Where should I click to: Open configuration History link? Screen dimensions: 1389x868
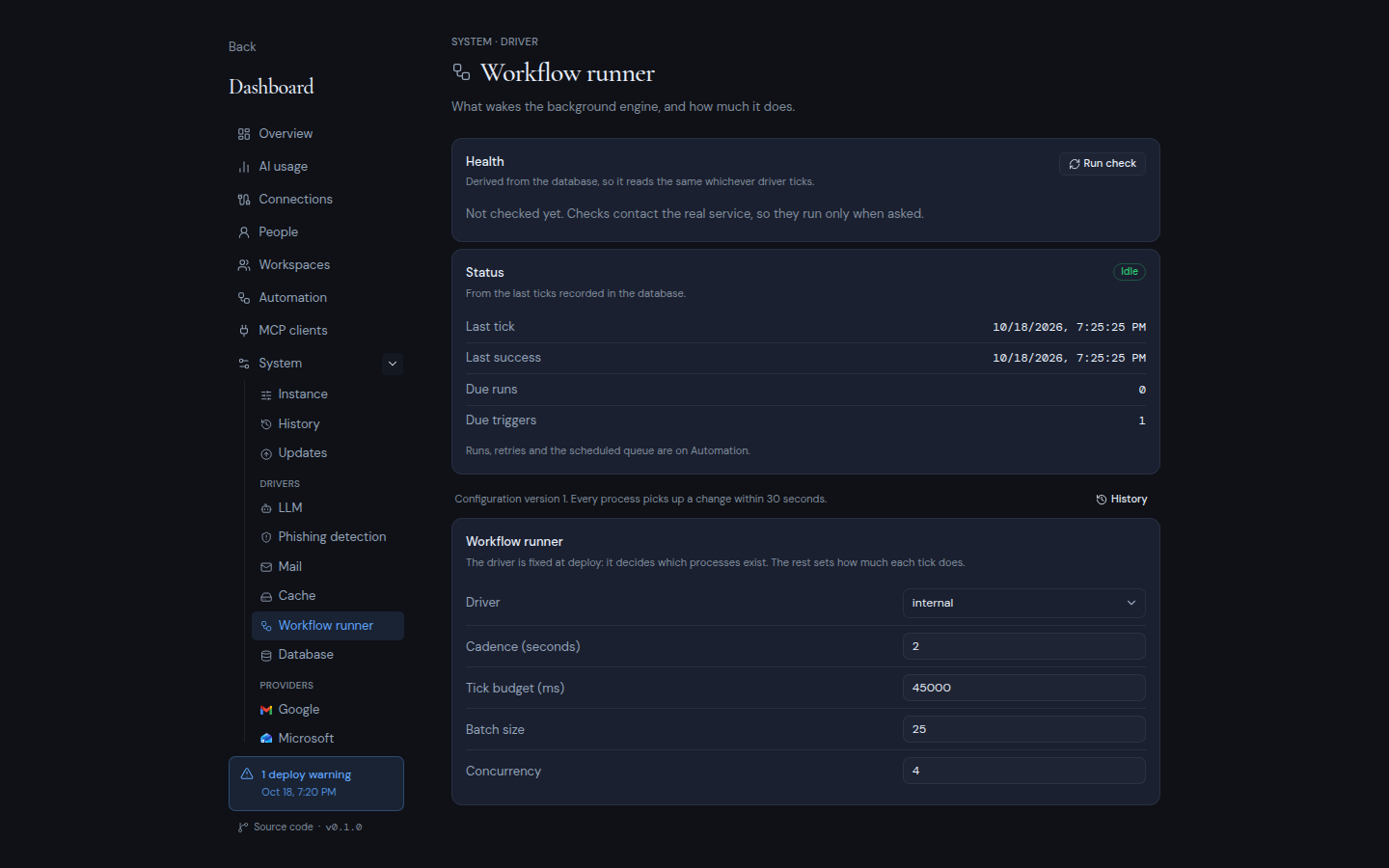[1122, 500]
